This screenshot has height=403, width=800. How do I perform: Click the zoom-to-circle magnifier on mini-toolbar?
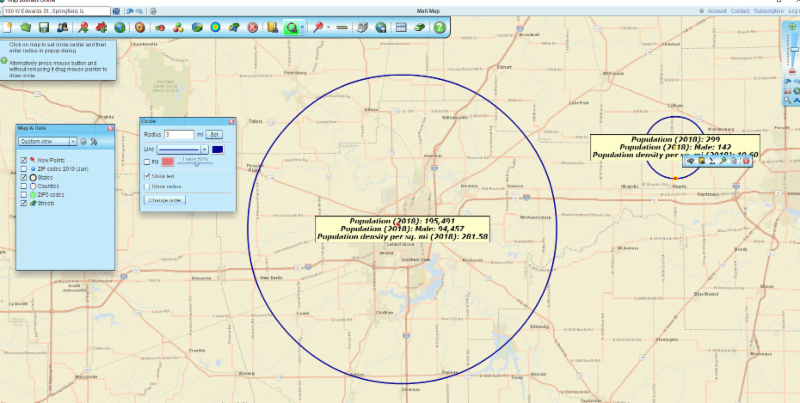[723, 161]
